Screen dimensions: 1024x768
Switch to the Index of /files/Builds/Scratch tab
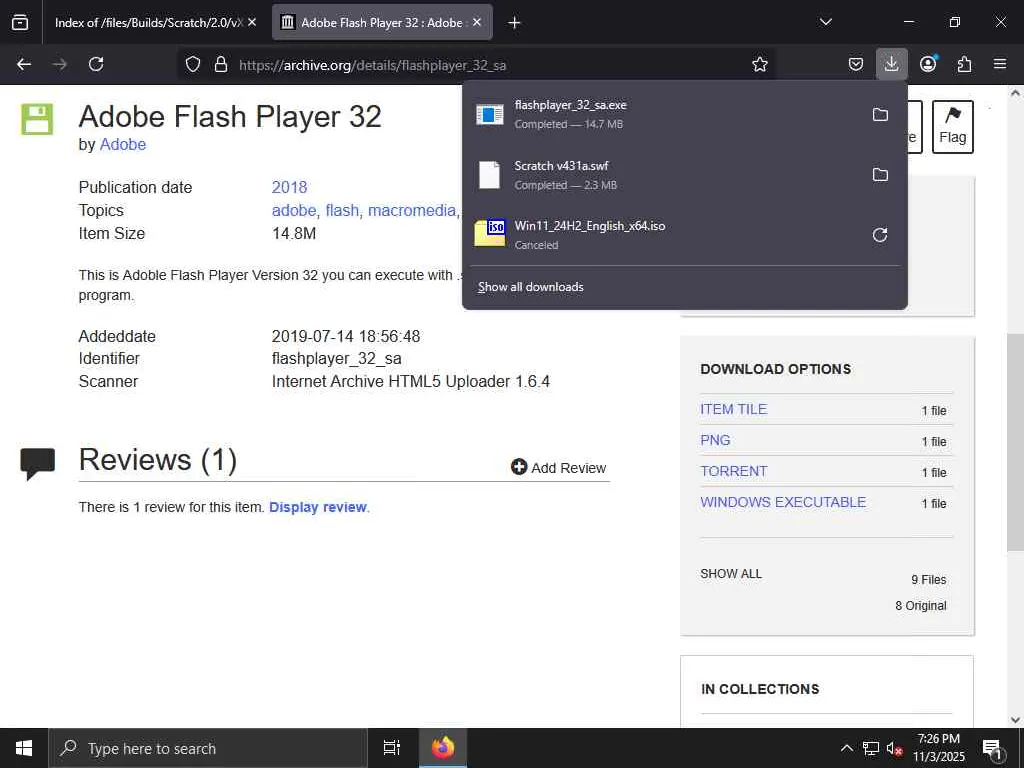coord(148,22)
